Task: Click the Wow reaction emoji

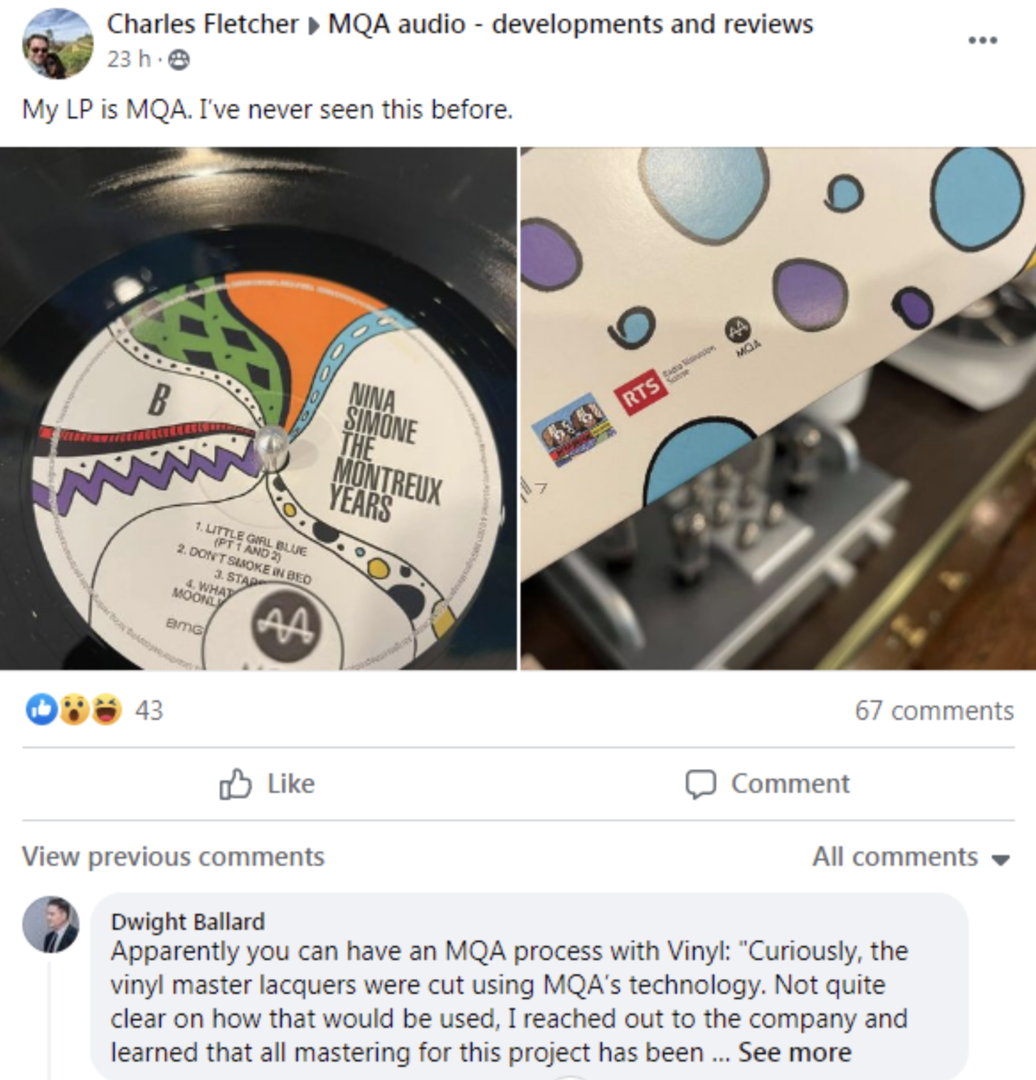Action: pos(74,709)
